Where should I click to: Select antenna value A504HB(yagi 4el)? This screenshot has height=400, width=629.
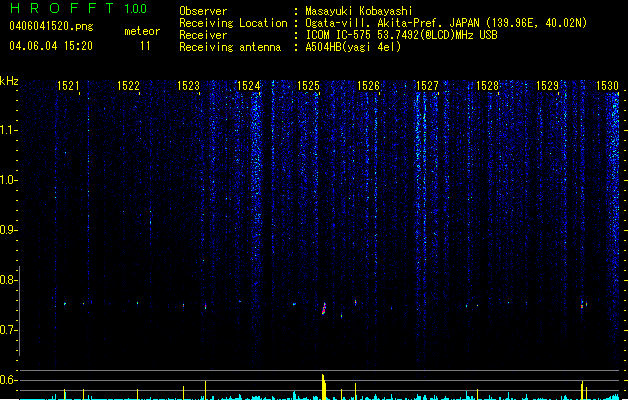coord(353,47)
